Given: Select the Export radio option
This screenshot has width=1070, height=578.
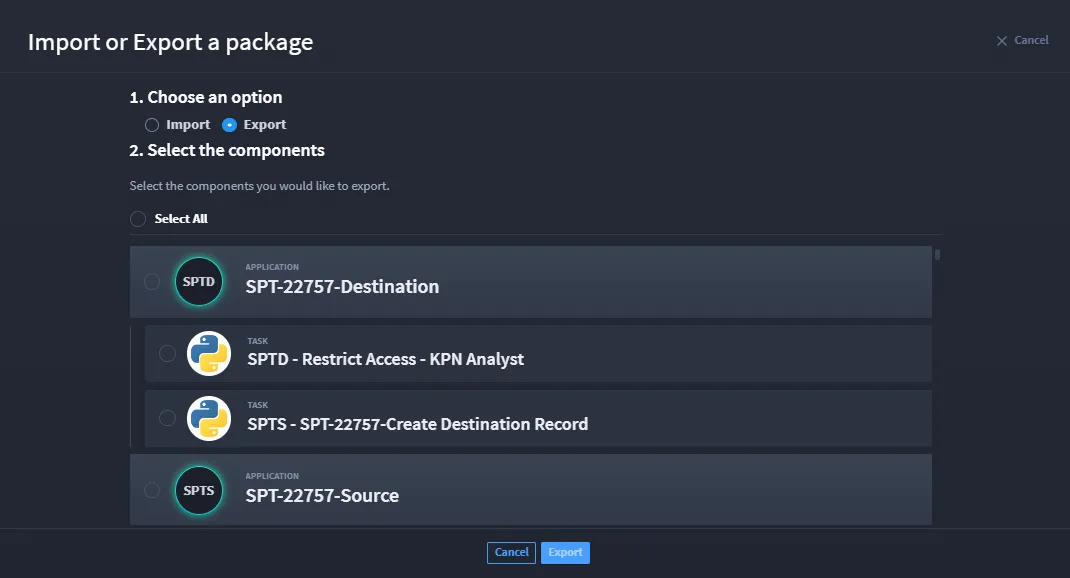Looking at the screenshot, I should coord(229,125).
